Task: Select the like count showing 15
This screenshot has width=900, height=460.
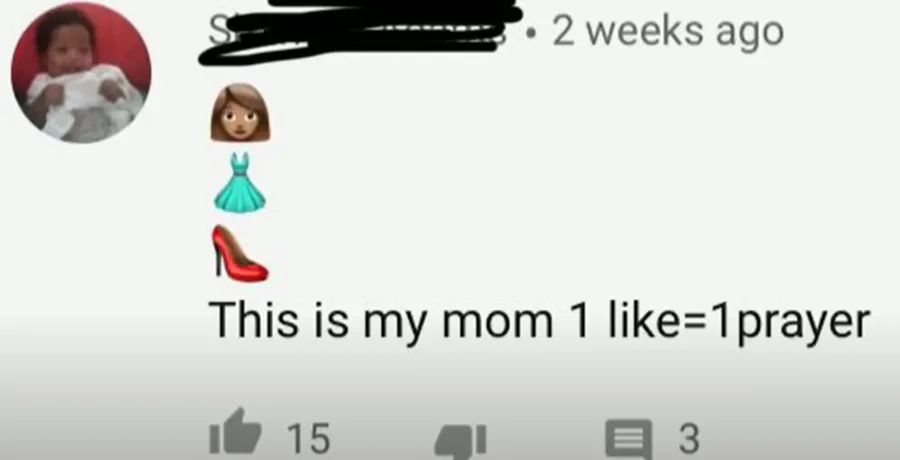Action: (x=309, y=439)
